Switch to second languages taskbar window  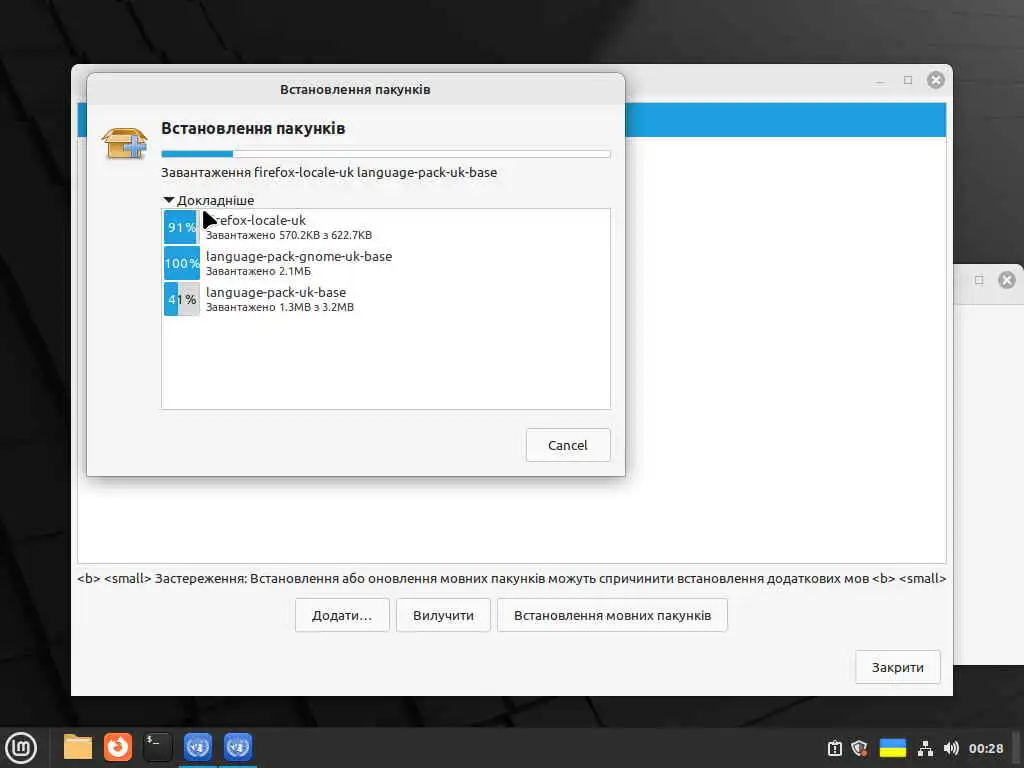pos(238,747)
